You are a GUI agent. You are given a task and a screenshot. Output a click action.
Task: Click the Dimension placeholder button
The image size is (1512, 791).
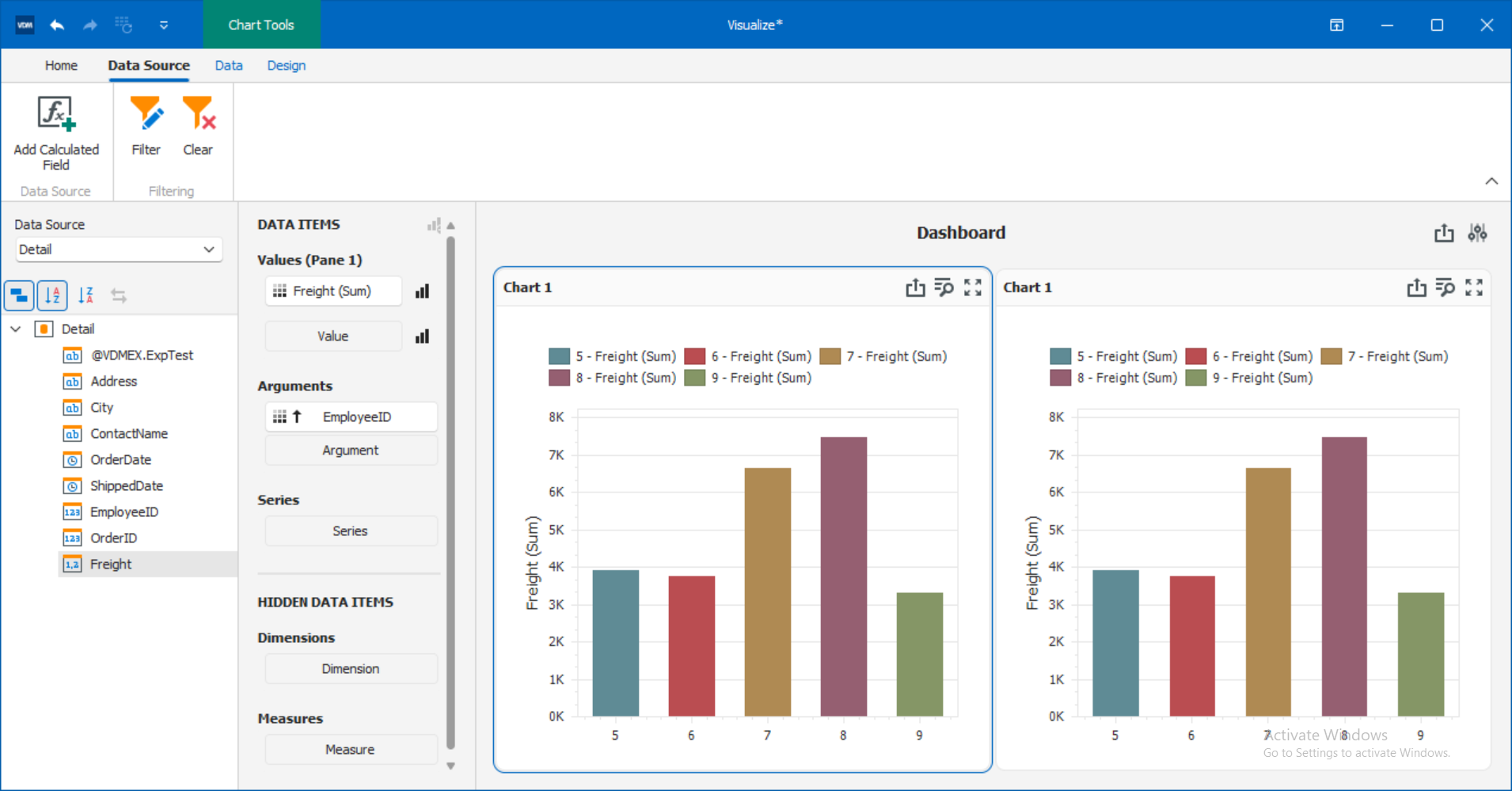pos(351,668)
